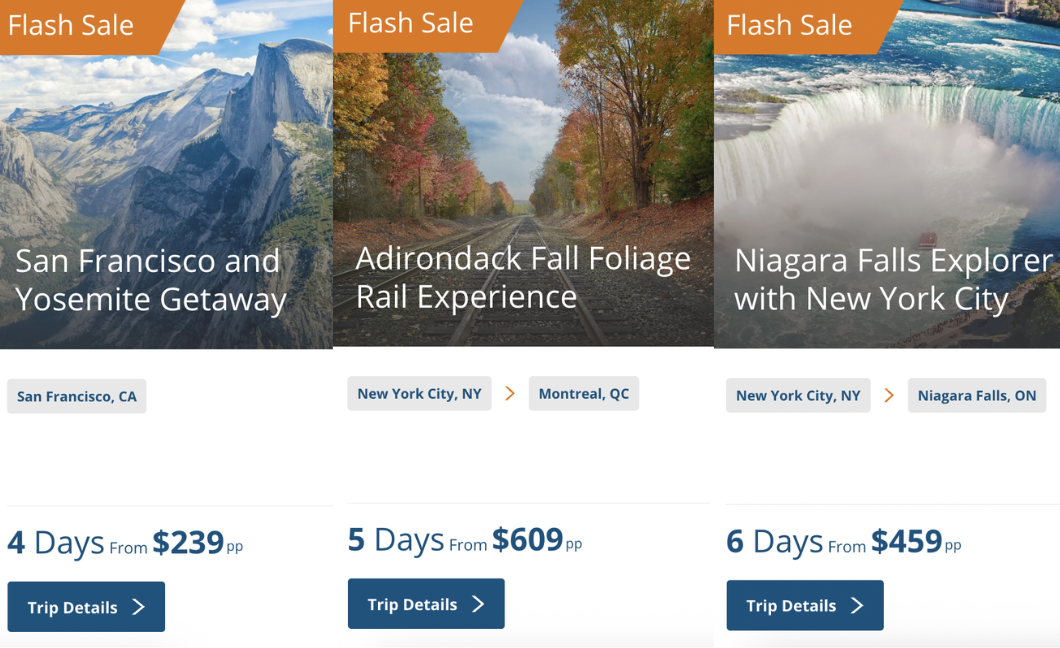Click Flash Sale banner on Niagara card
This screenshot has height=648, width=1060.
790,25
